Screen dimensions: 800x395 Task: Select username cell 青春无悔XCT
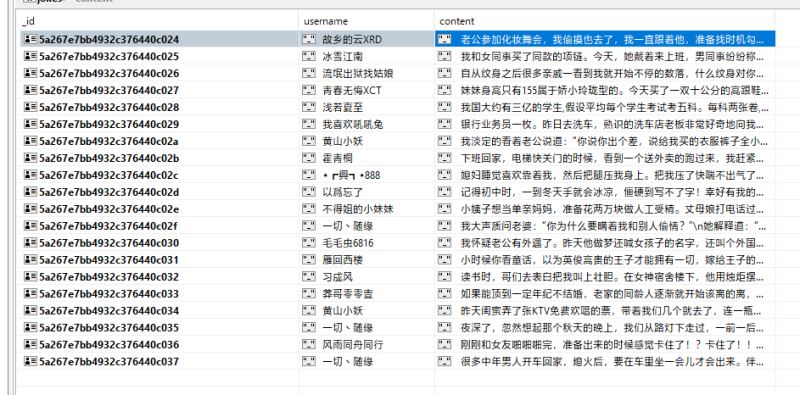tap(366, 90)
